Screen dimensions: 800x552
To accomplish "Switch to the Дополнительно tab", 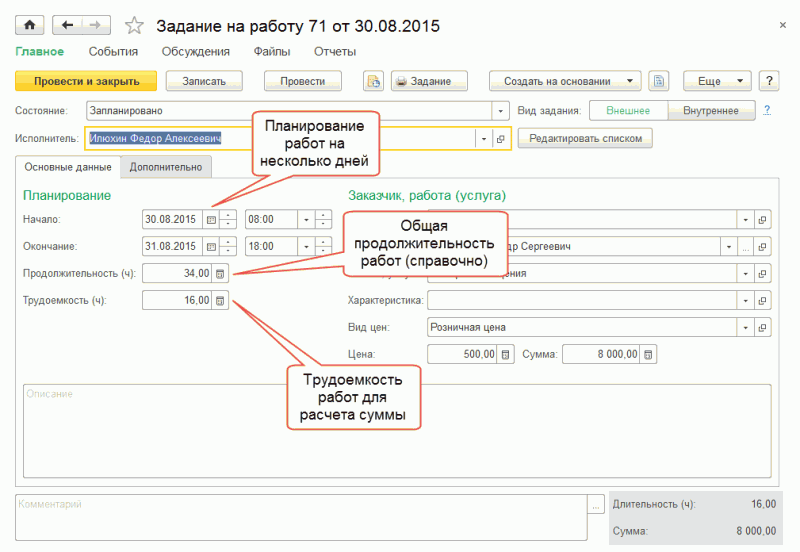I will pyautogui.click(x=166, y=168).
